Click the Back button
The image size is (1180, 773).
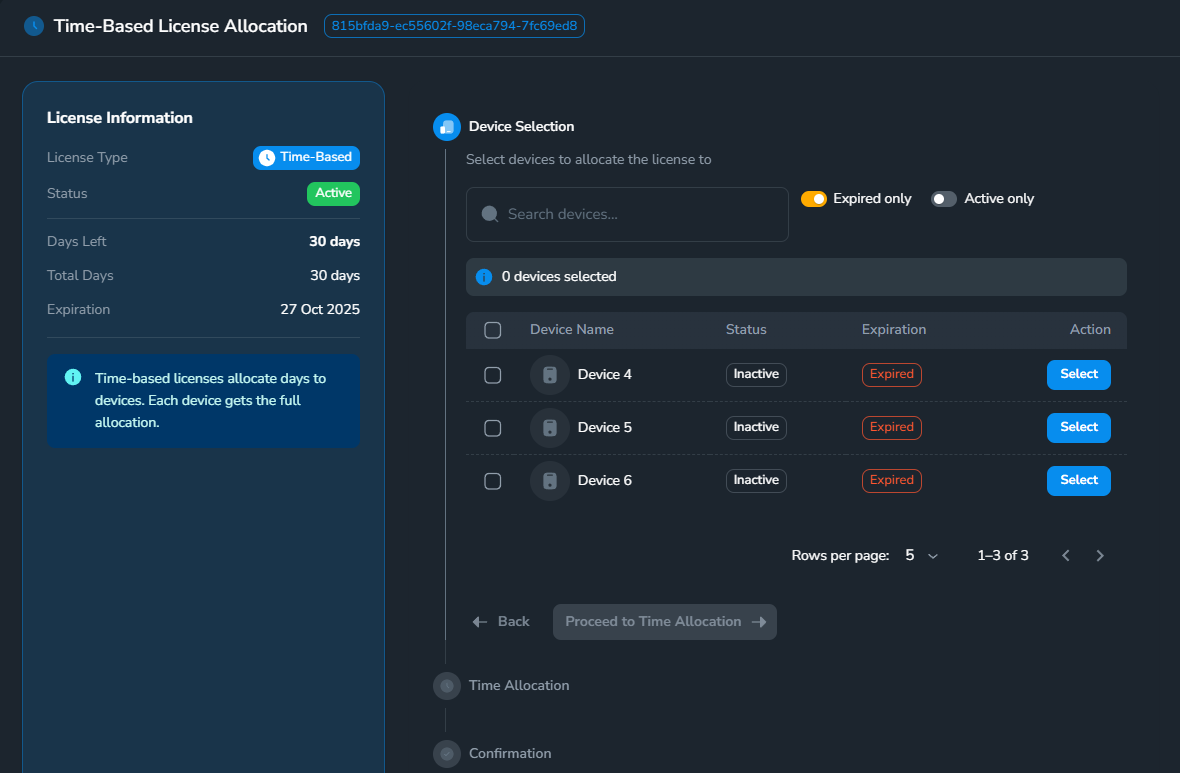[501, 622]
